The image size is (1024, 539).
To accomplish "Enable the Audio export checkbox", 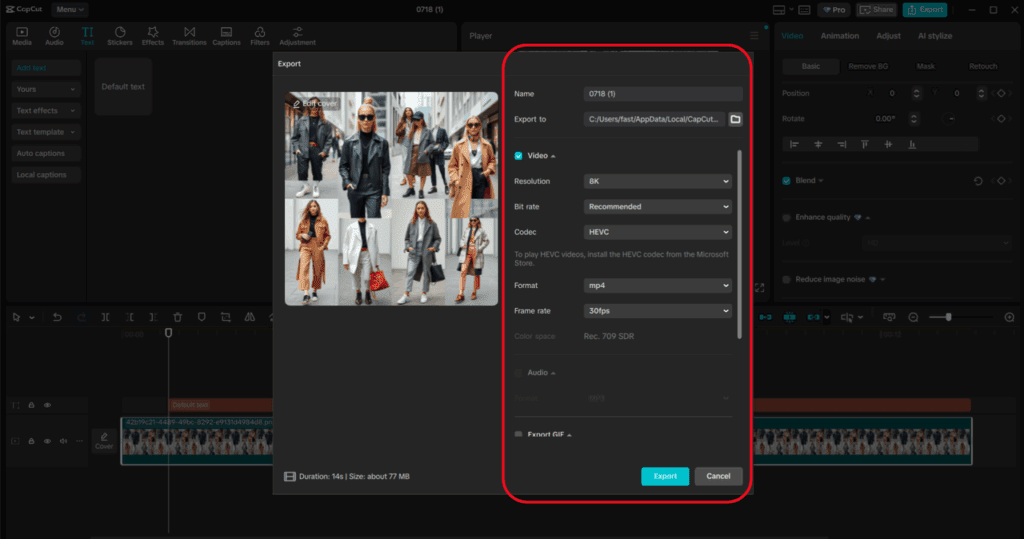I will 519,372.
